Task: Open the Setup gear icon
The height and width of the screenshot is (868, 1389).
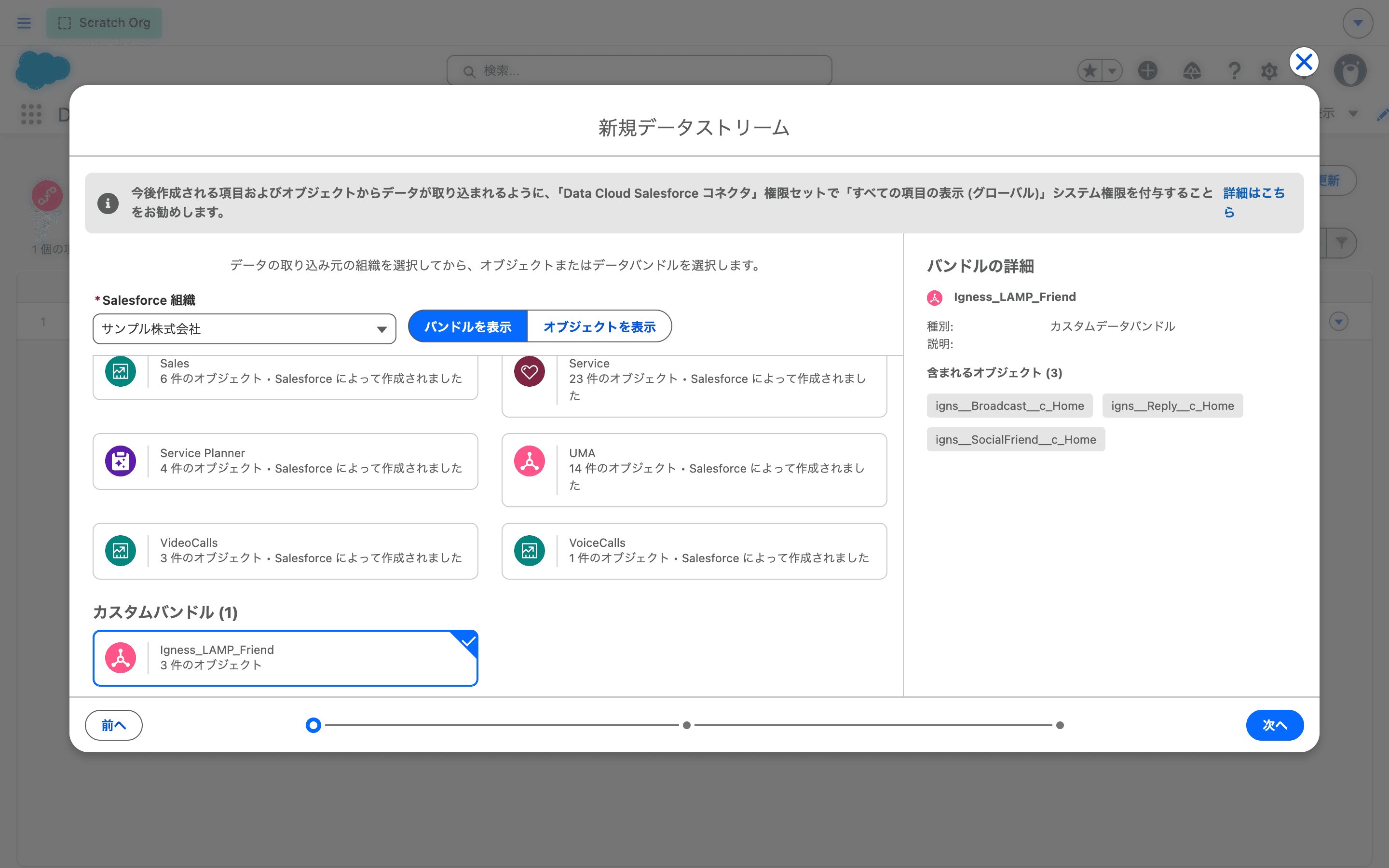Action: click(x=1269, y=71)
